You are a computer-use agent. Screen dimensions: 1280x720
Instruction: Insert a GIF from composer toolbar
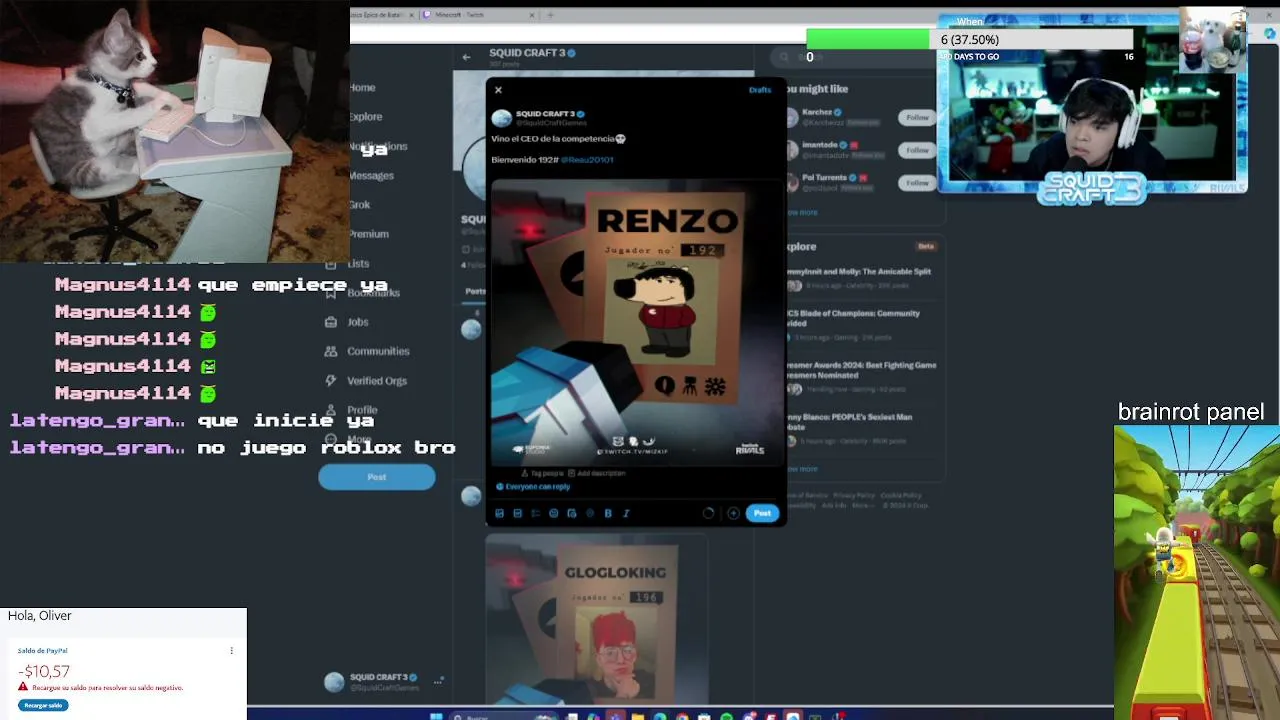(x=517, y=513)
